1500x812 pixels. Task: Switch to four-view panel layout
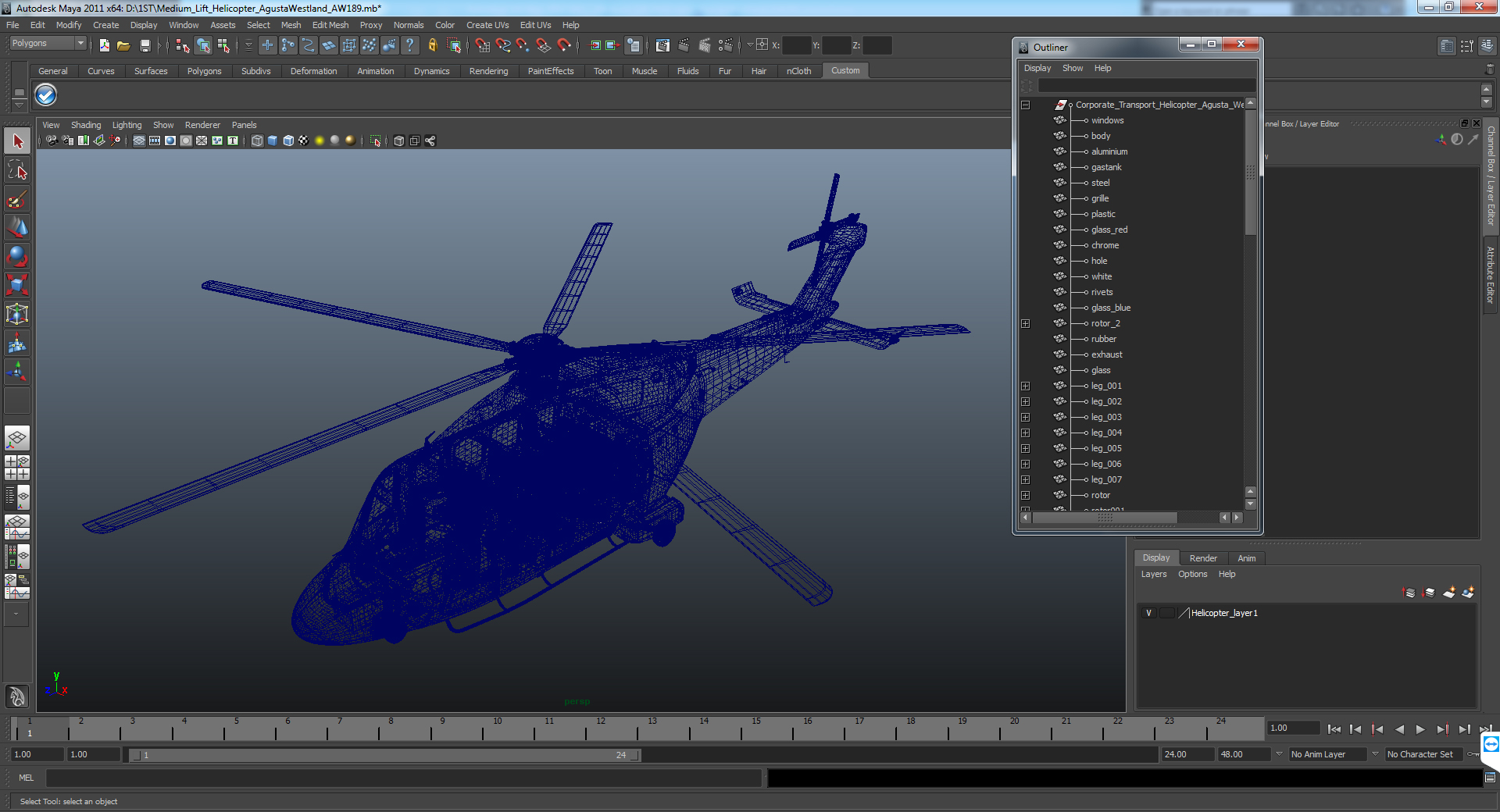(17, 467)
